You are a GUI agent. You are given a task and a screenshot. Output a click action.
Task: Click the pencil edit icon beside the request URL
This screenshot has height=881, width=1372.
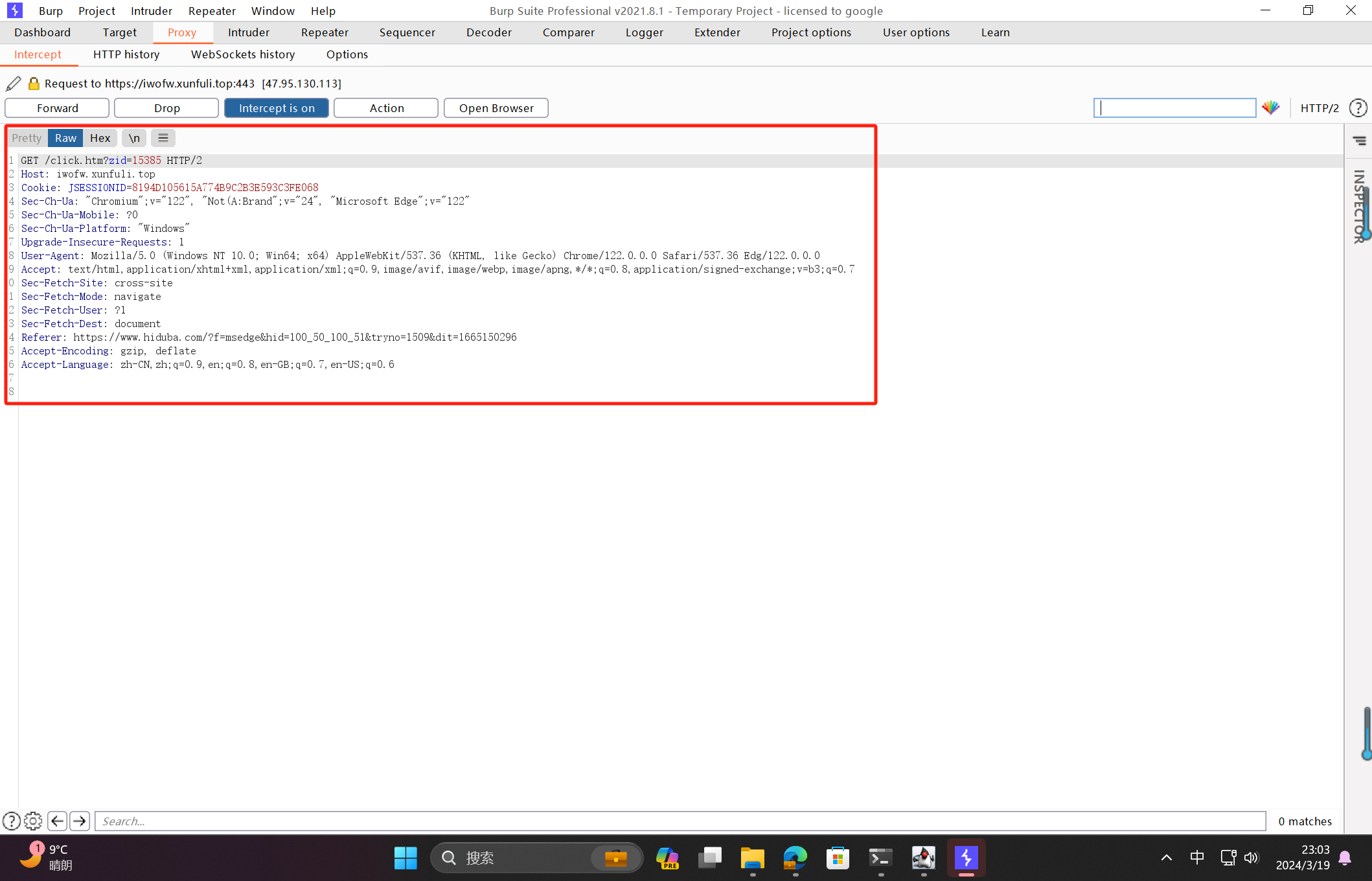pos(13,84)
